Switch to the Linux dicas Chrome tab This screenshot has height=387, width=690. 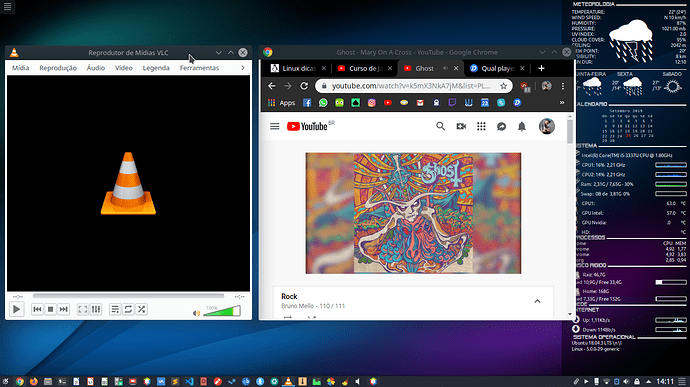(x=298, y=68)
